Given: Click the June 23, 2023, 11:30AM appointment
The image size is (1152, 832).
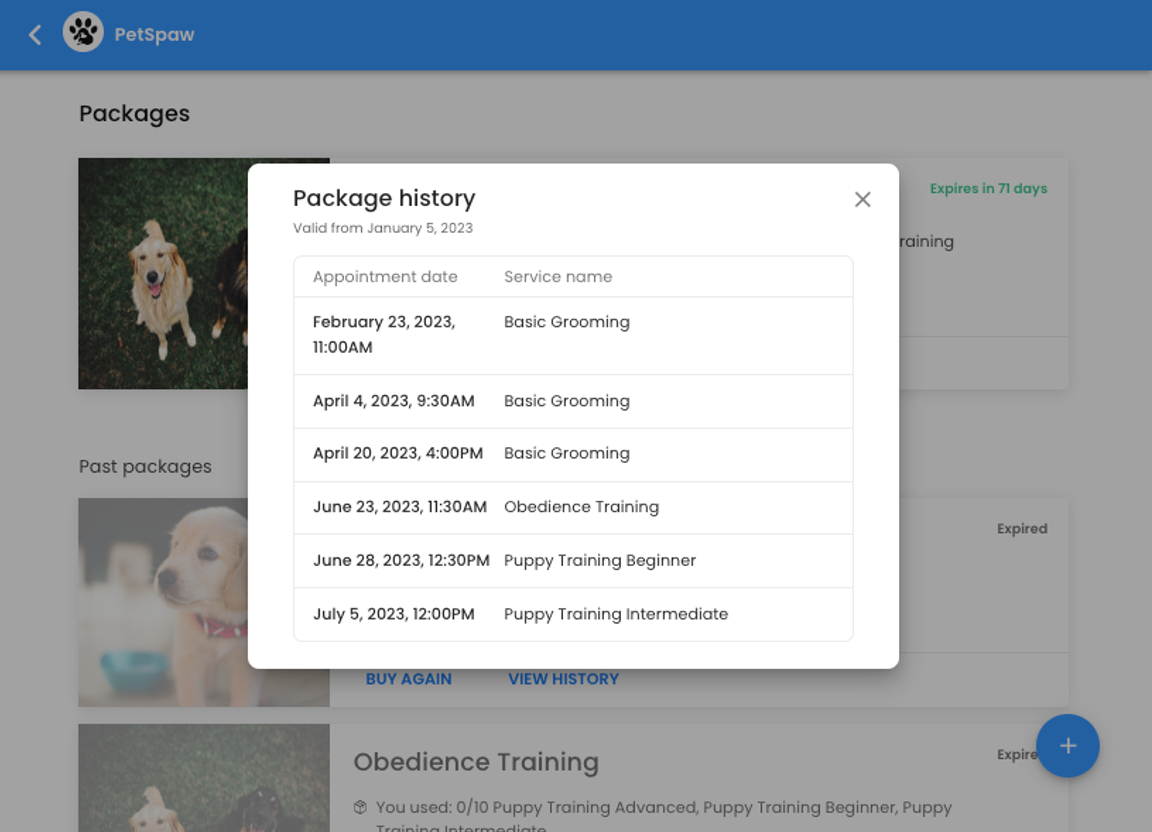Looking at the screenshot, I should (x=400, y=507).
